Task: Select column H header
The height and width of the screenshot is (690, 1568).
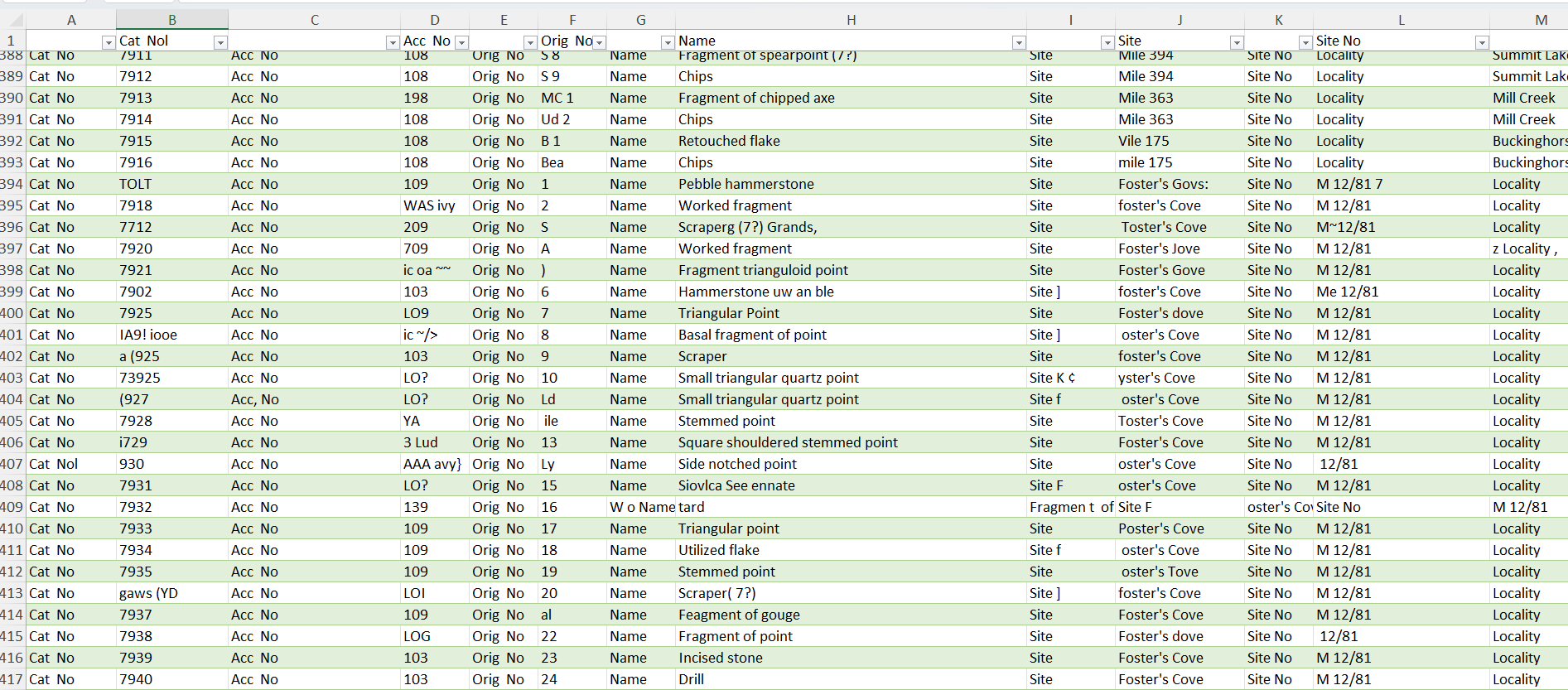Action: click(851, 20)
